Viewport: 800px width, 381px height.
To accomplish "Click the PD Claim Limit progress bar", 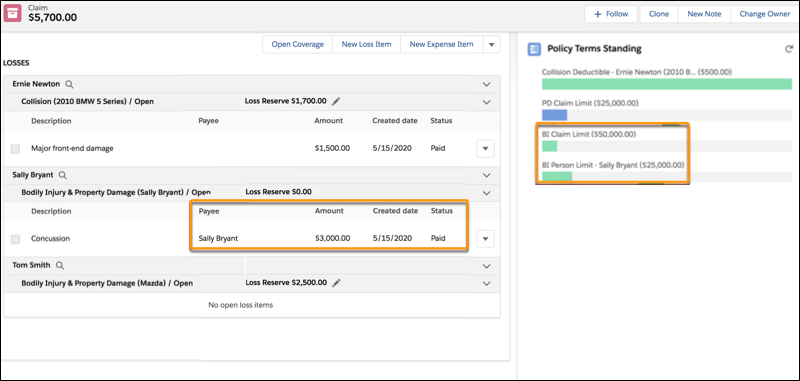I will [x=666, y=115].
